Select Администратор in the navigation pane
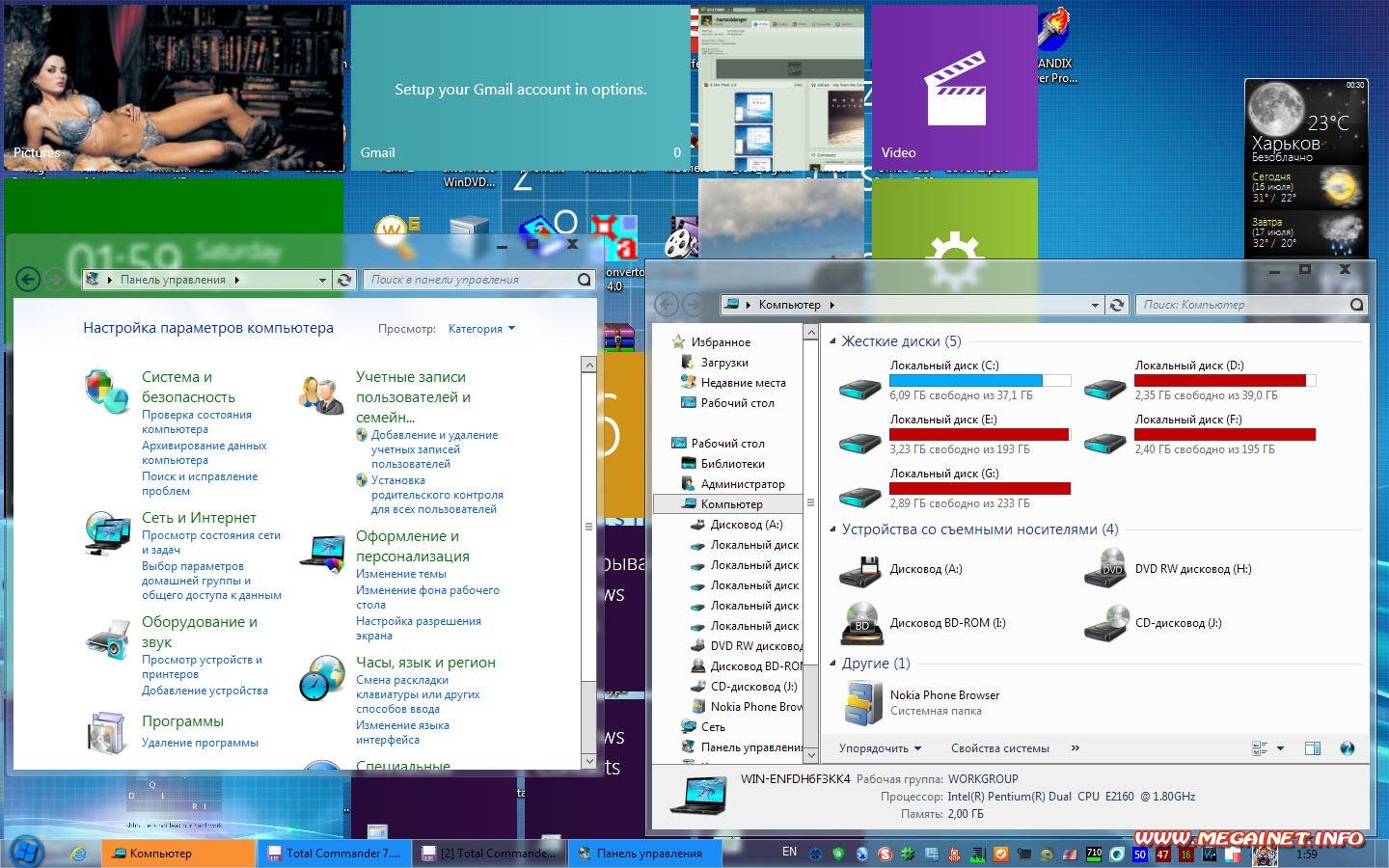This screenshot has width=1389, height=868. click(743, 484)
